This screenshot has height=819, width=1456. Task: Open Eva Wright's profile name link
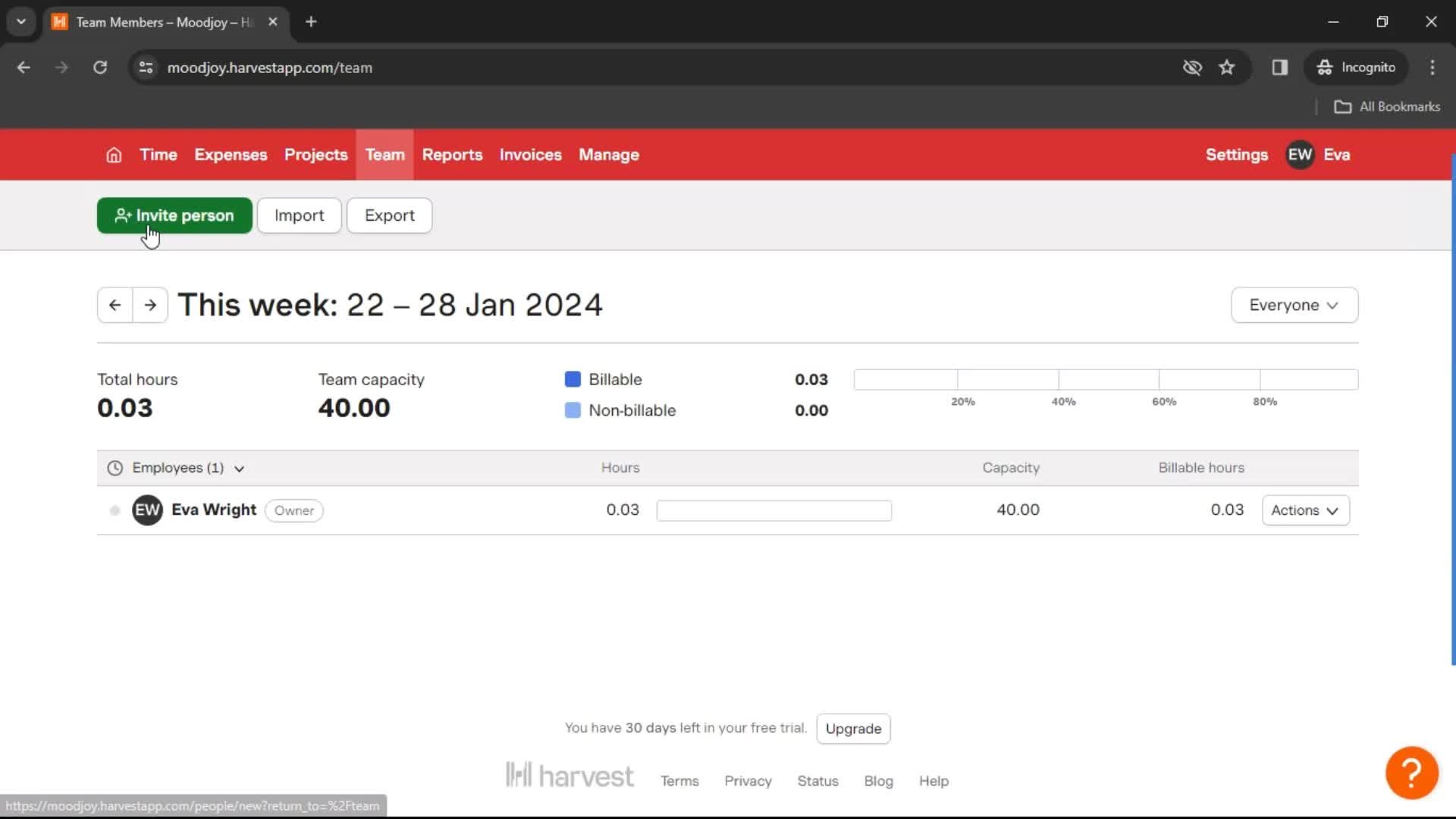(214, 510)
